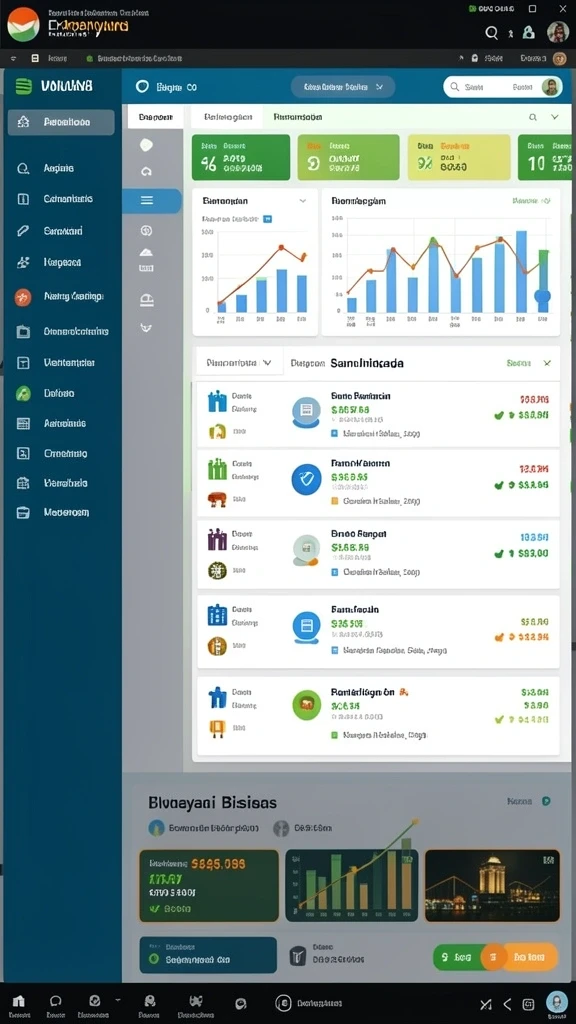Open the blue shield checkmark icon in the list
The image size is (576, 1024).
pyautogui.click(x=306, y=480)
